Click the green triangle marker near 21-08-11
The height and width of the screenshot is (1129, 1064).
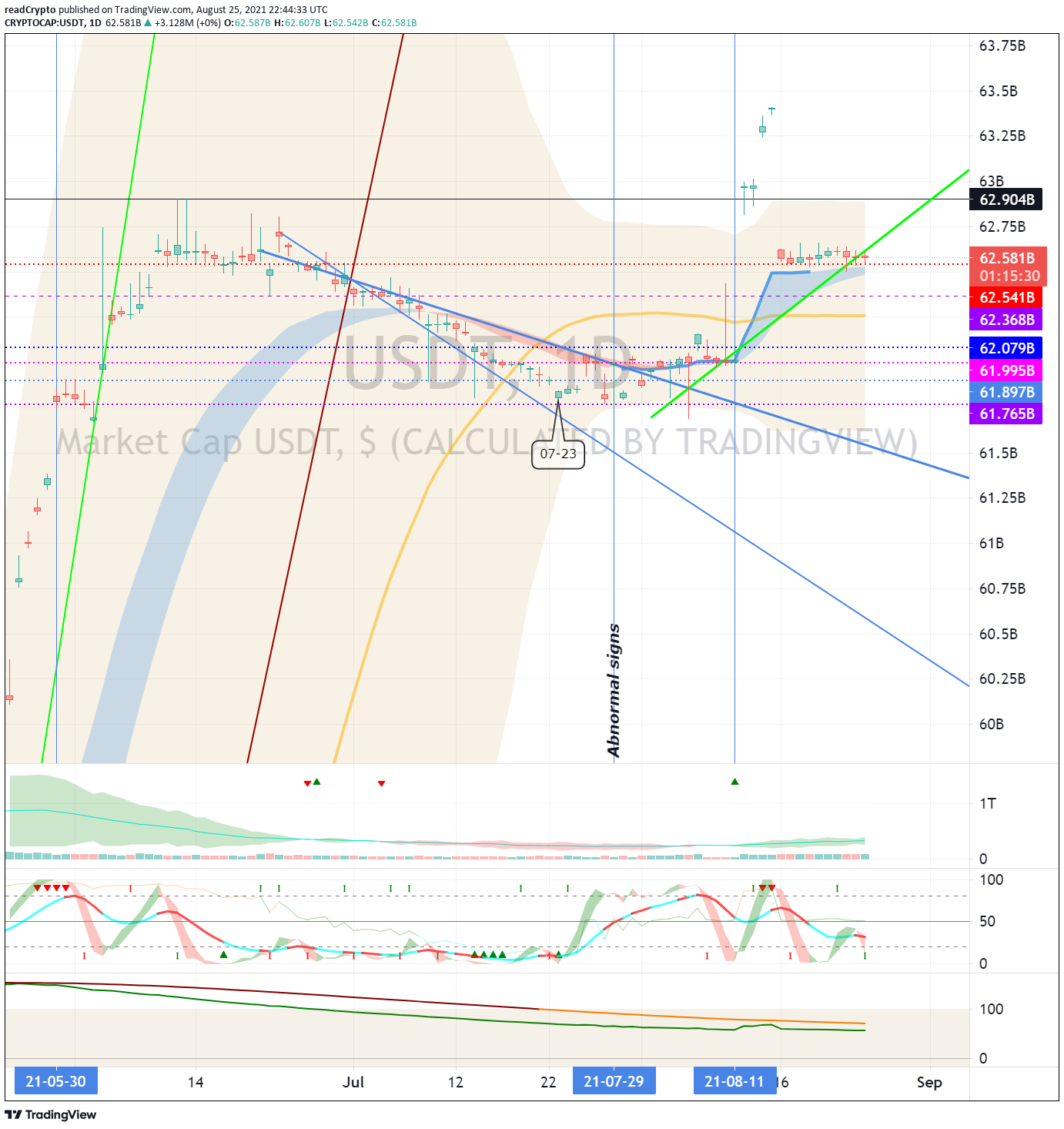tap(734, 782)
